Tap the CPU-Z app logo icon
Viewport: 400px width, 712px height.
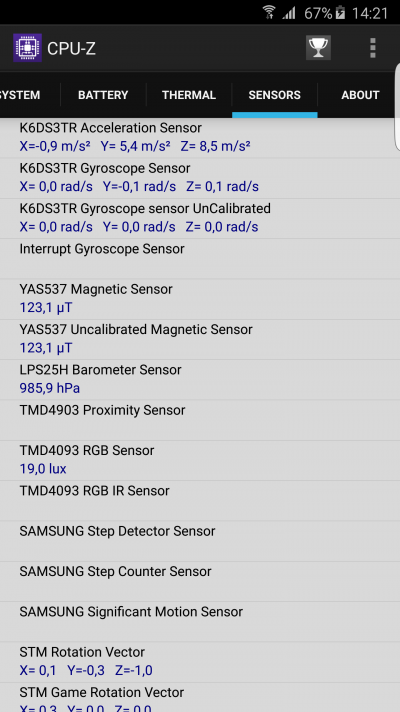tap(27, 48)
